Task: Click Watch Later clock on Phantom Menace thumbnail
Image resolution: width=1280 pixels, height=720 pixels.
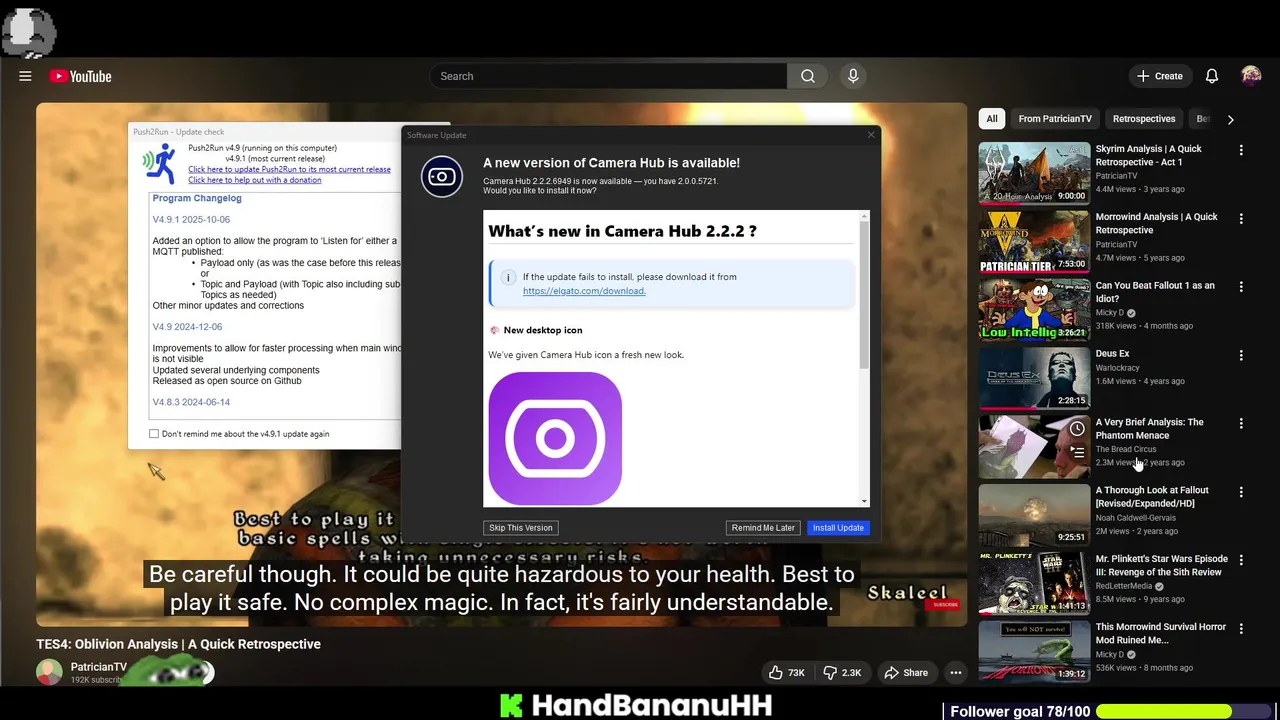Action: [1077, 428]
